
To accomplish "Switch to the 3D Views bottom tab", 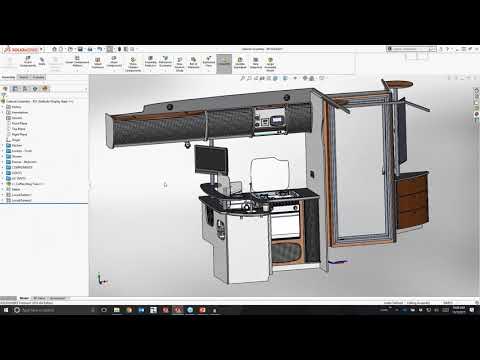I will point(39,298).
